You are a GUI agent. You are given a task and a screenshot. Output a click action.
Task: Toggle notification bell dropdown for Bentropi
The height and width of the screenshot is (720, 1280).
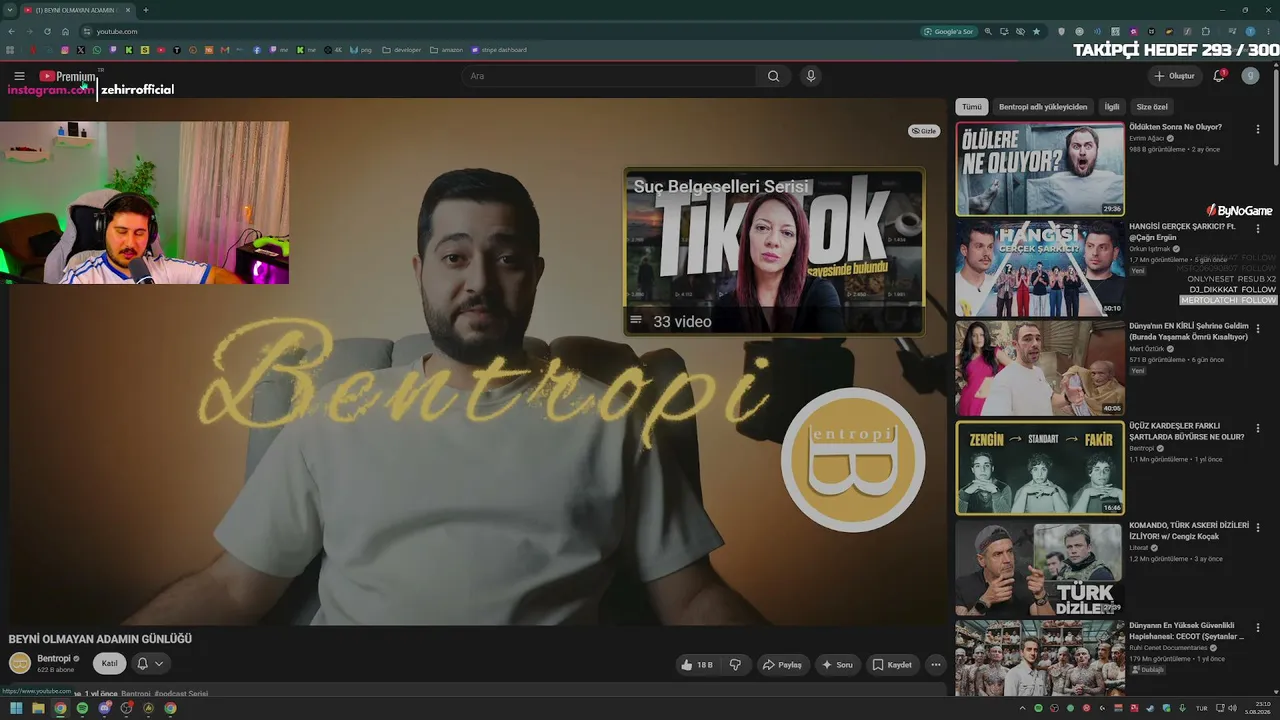coord(149,663)
